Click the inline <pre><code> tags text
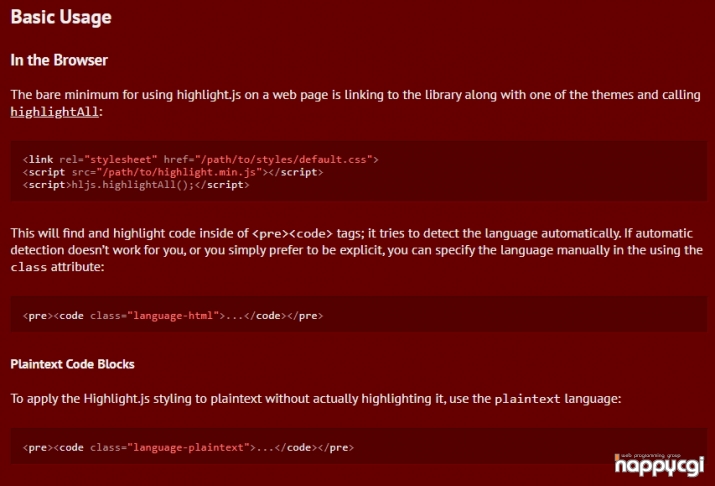 [292, 233]
